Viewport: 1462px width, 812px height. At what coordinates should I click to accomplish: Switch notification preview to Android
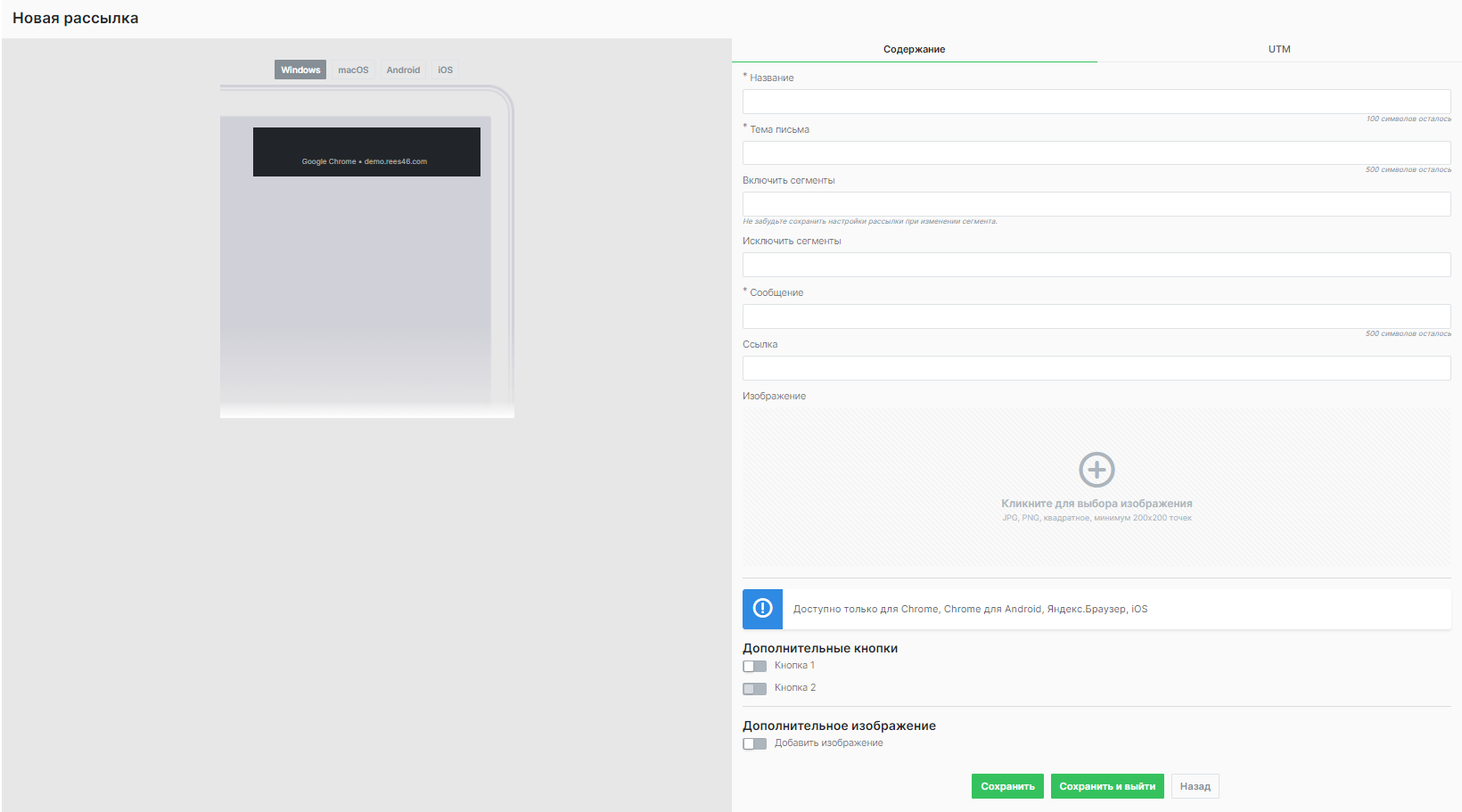[403, 69]
